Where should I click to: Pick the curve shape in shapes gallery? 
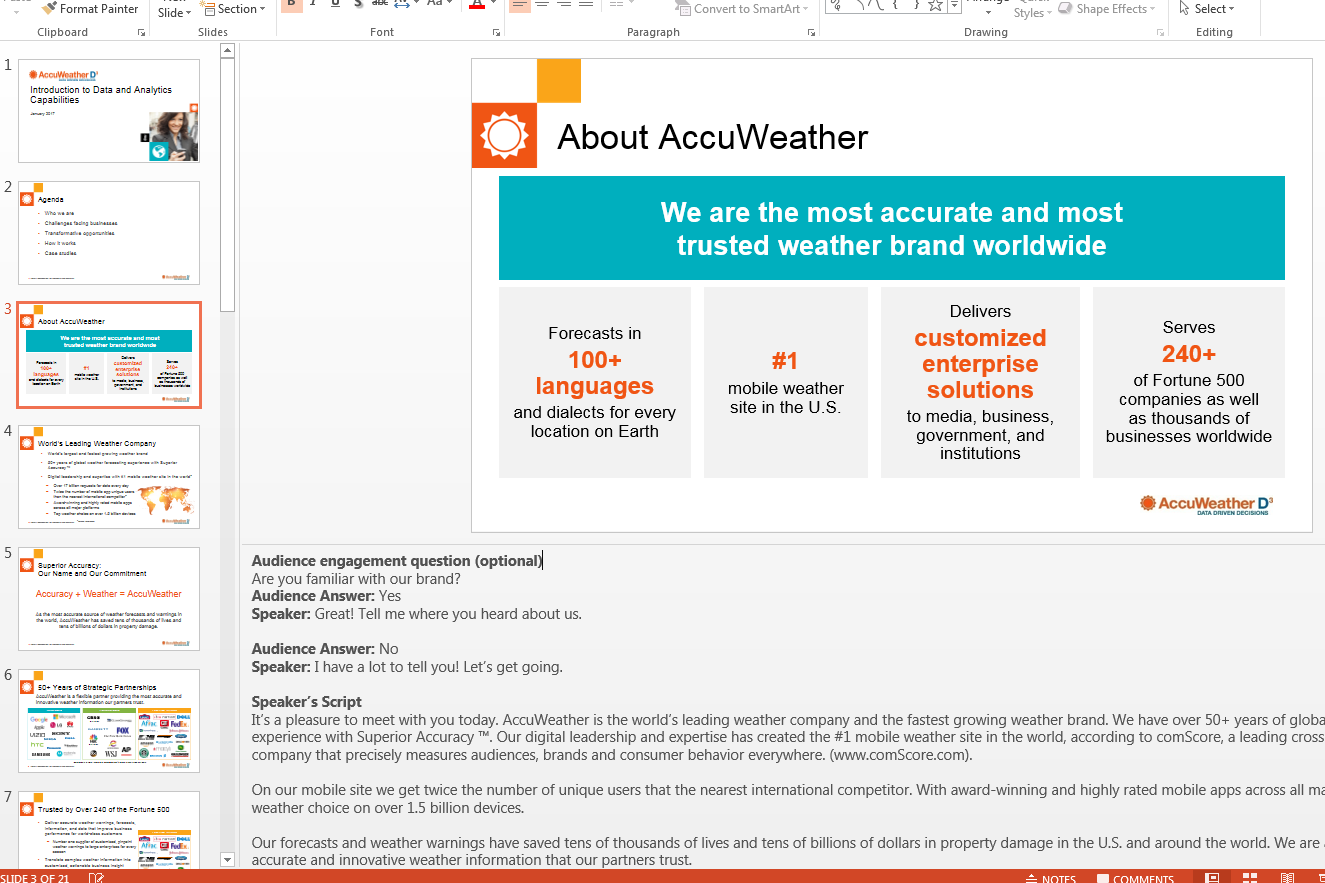point(874,5)
